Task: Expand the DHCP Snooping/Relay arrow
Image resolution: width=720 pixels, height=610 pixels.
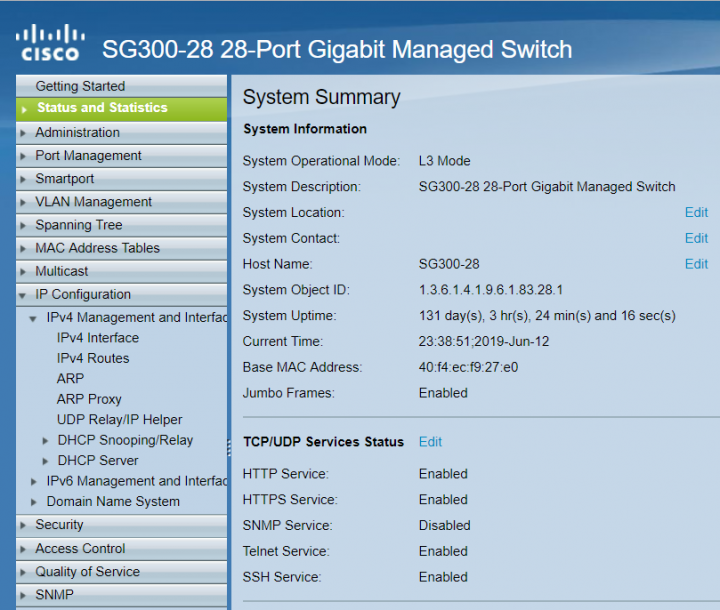Action: point(45,441)
